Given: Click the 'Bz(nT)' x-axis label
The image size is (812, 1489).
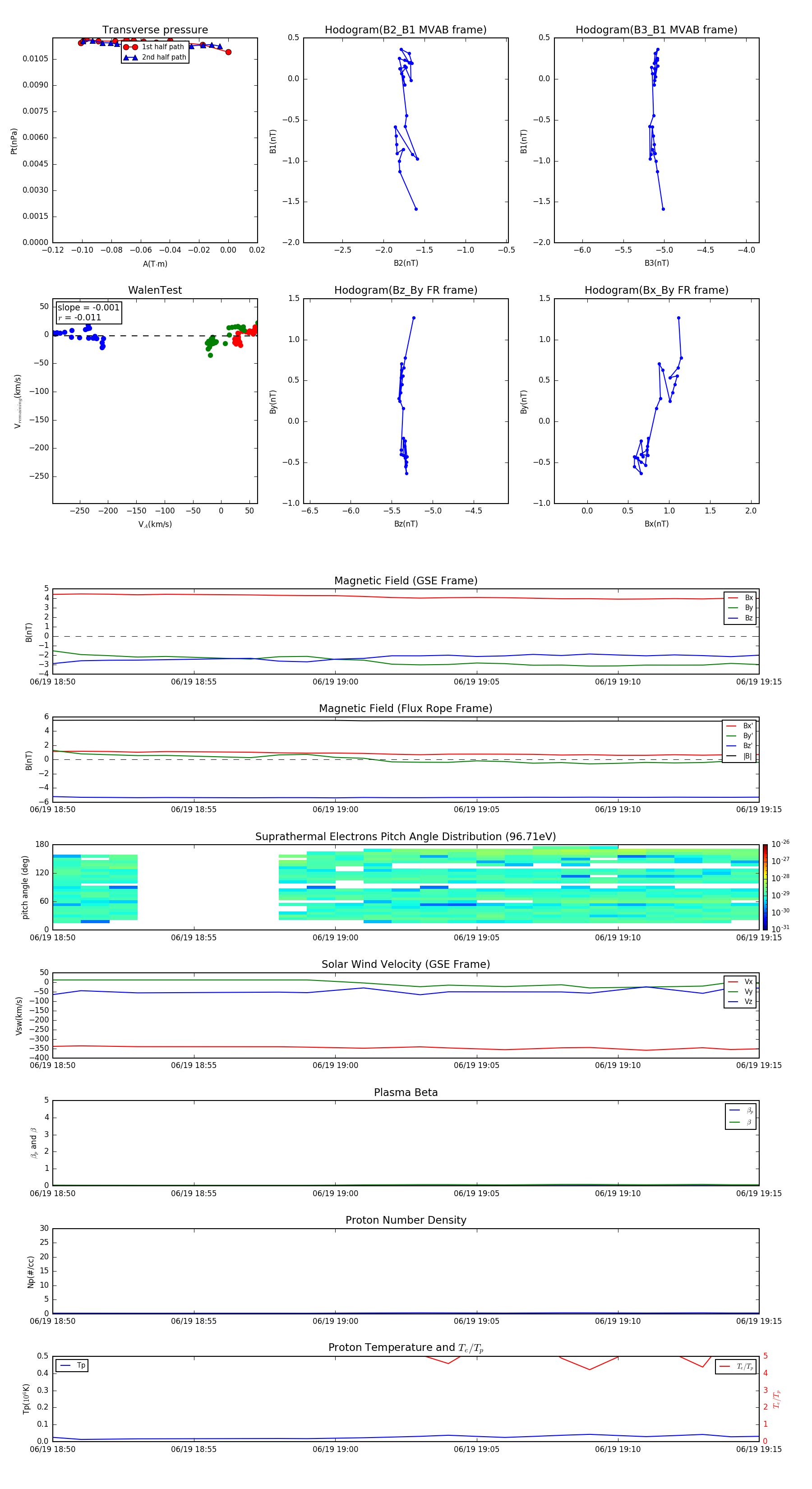Looking at the screenshot, I should tap(406, 524).
